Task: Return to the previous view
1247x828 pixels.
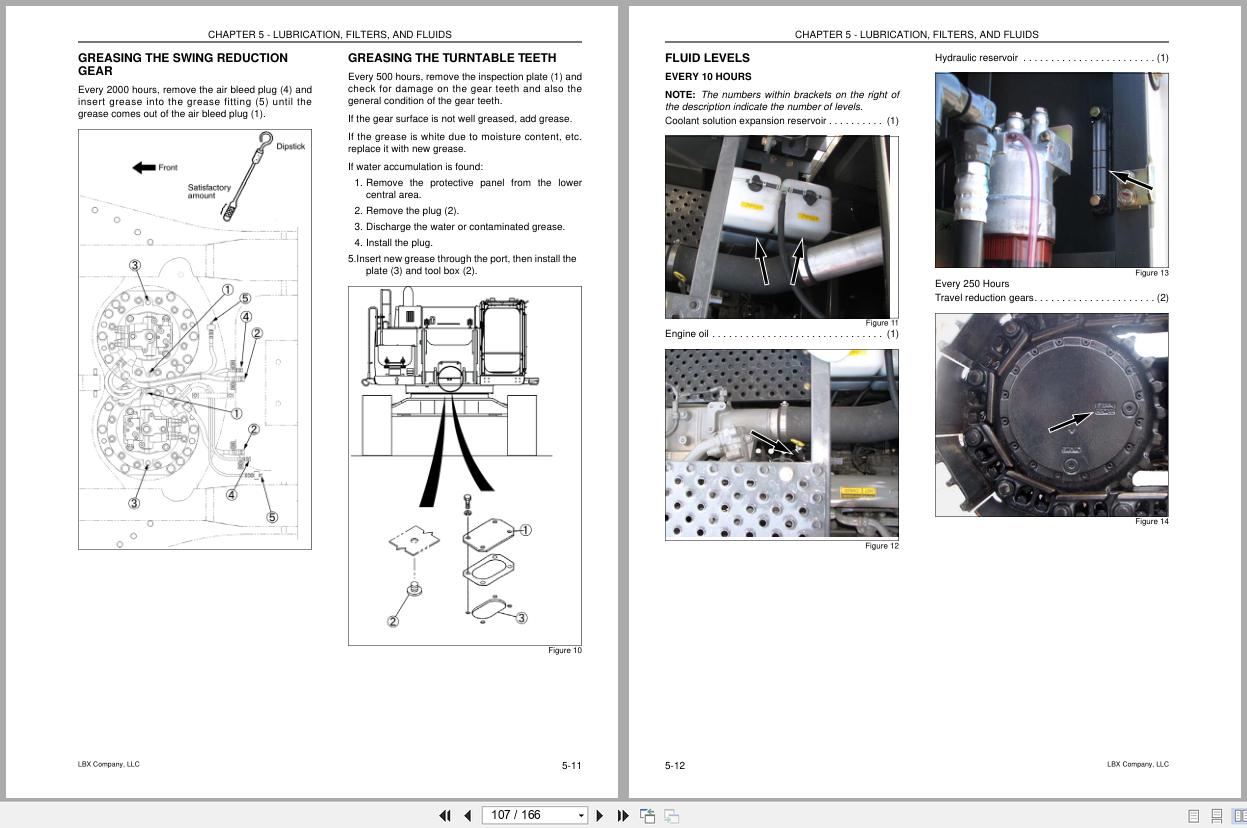Action: click(647, 815)
